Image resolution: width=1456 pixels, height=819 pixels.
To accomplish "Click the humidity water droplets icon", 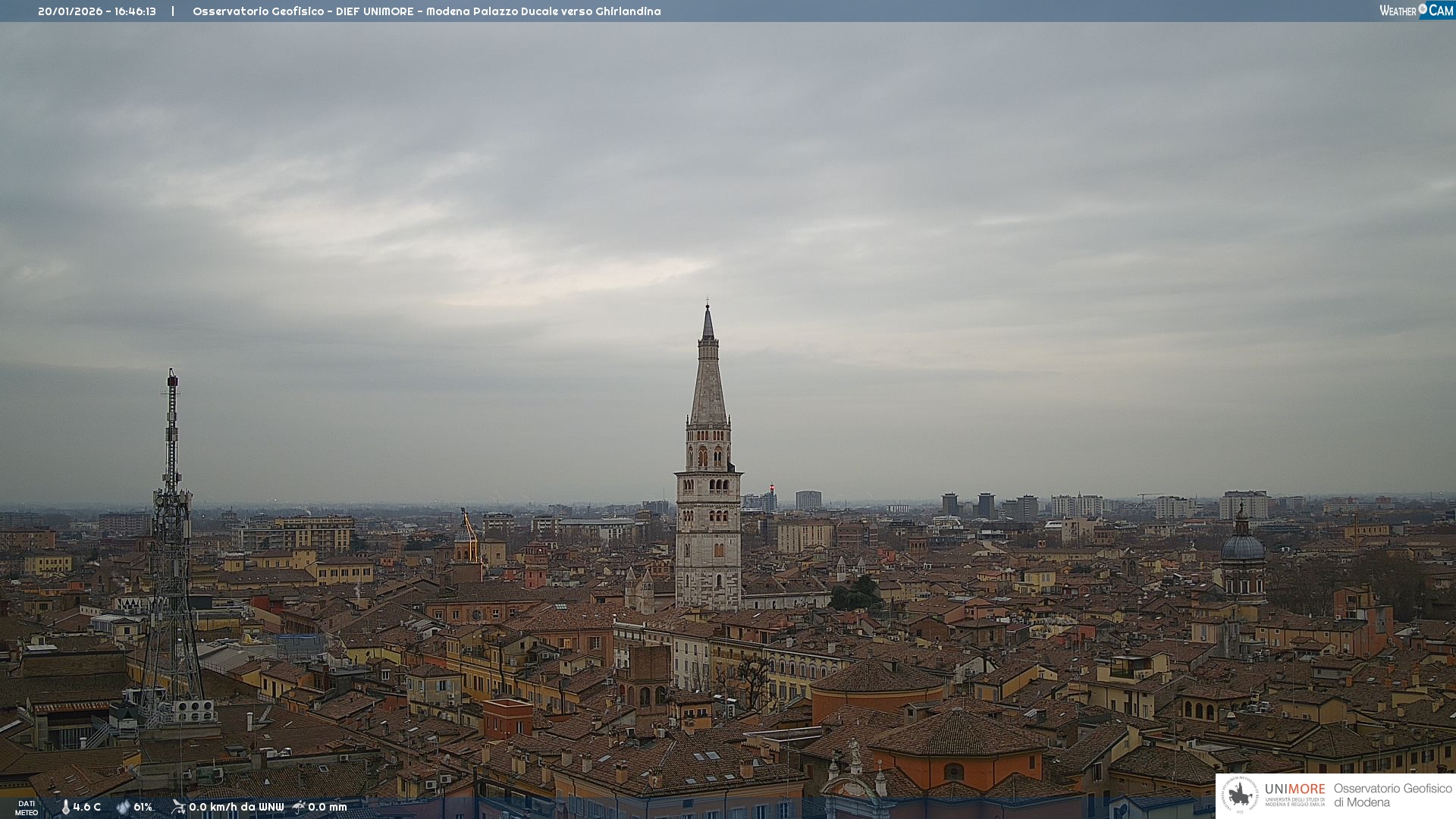I will 123,807.
